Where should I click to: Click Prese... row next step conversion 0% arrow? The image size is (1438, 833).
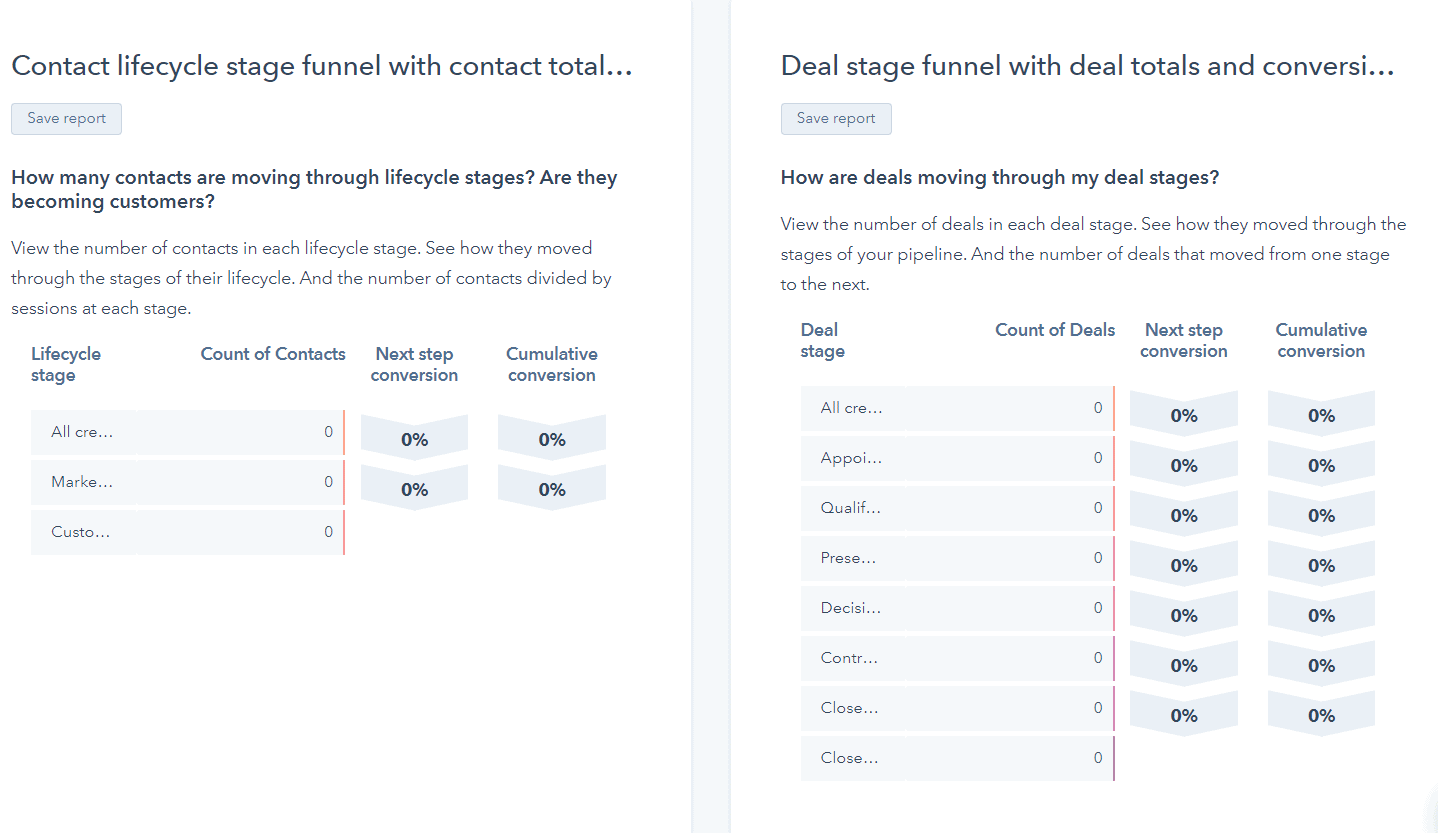tap(1184, 564)
